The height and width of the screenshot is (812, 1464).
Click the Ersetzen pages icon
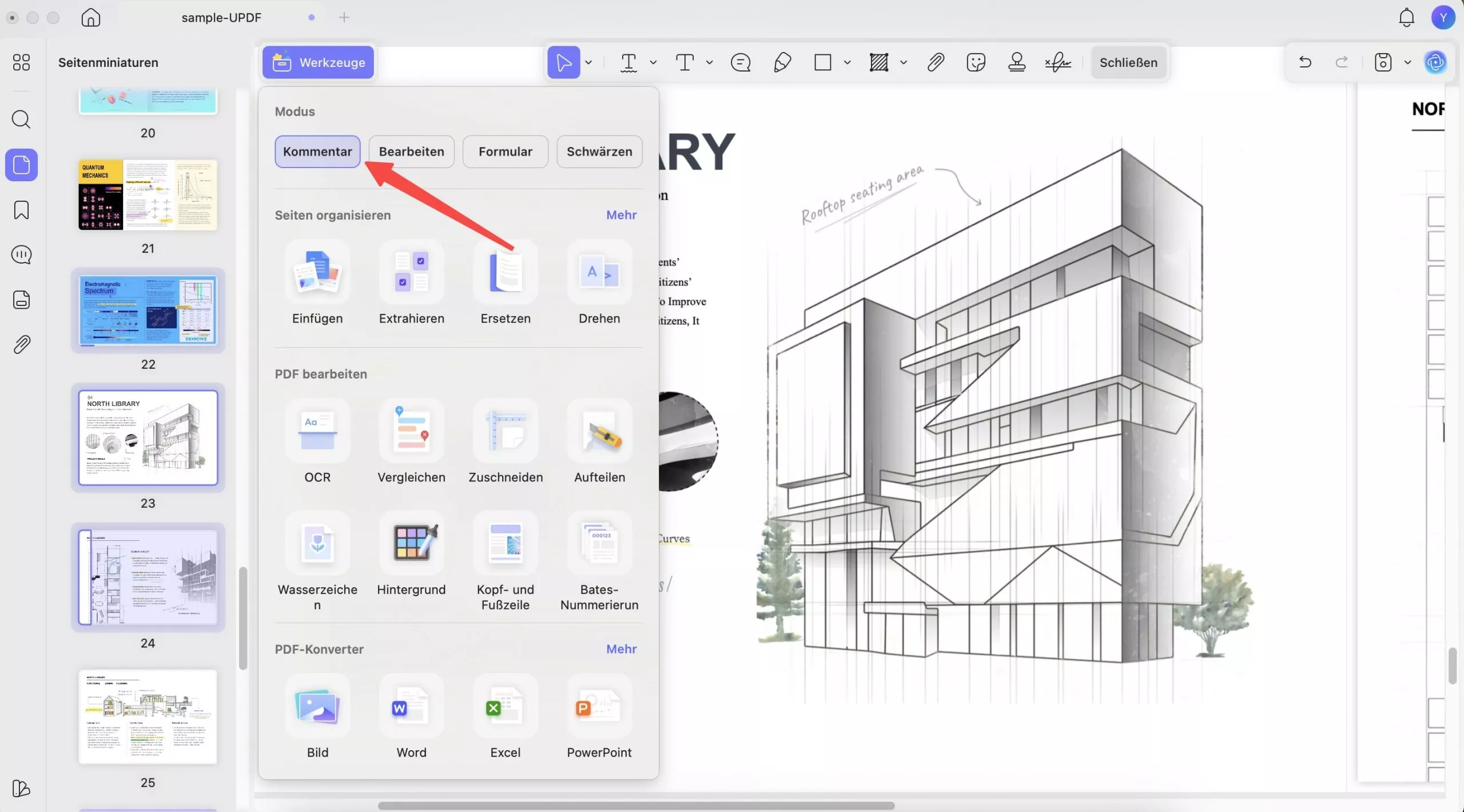pyautogui.click(x=506, y=272)
